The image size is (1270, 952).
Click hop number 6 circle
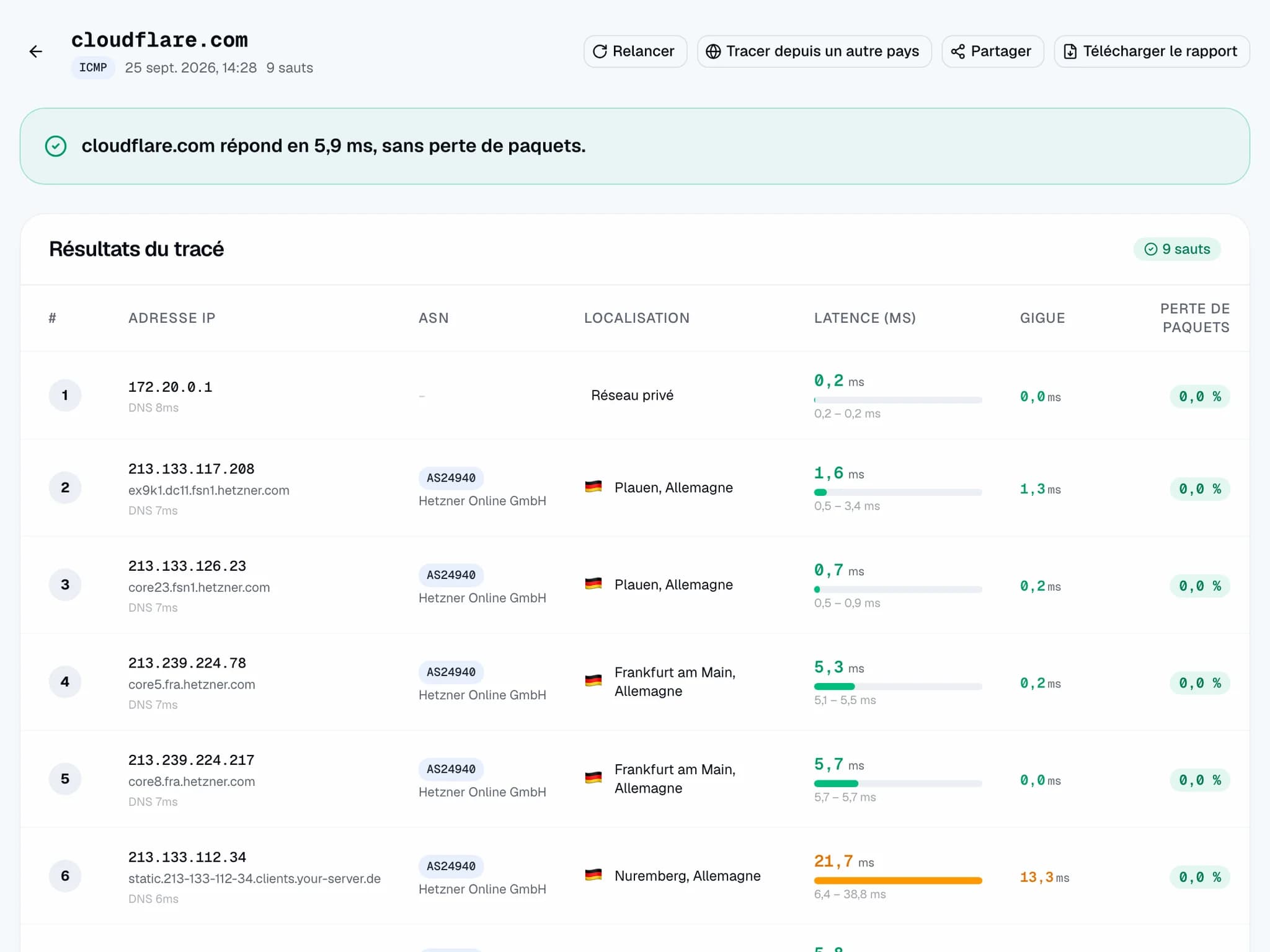pyautogui.click(x=65, y=876)
